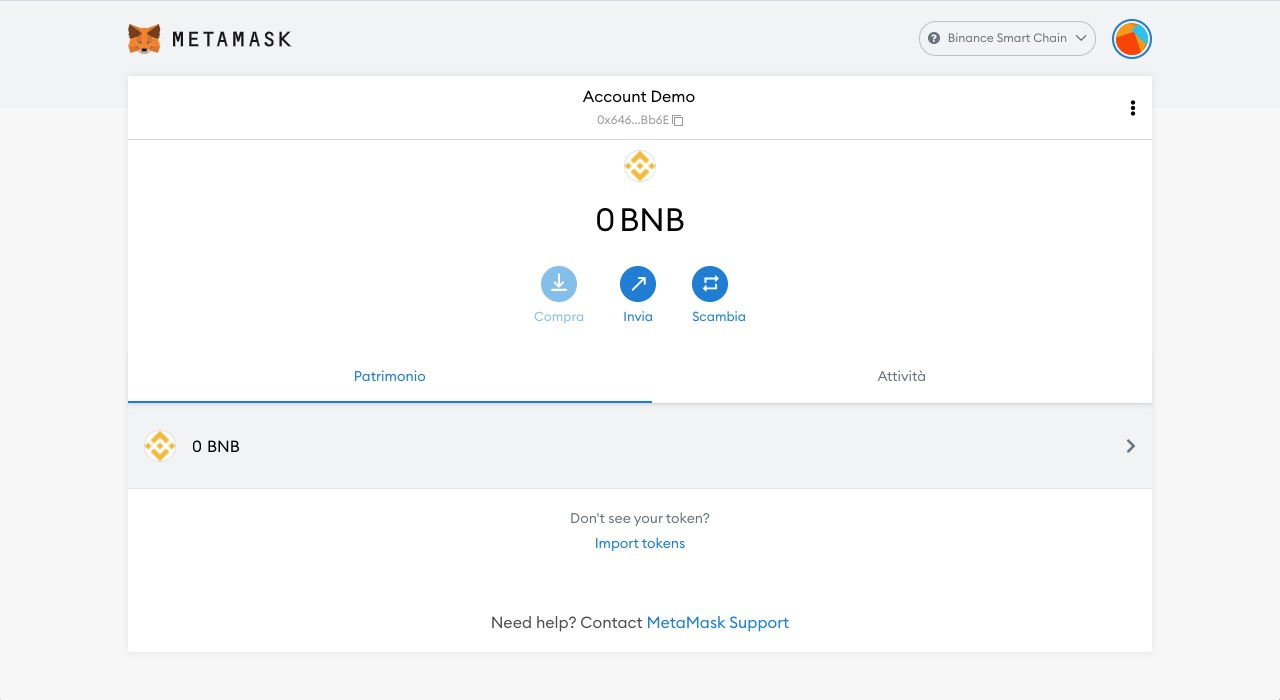Open the 0 BNB asset row
Viewport: 1280px width, 700px height.
click(x=640, y=446)
